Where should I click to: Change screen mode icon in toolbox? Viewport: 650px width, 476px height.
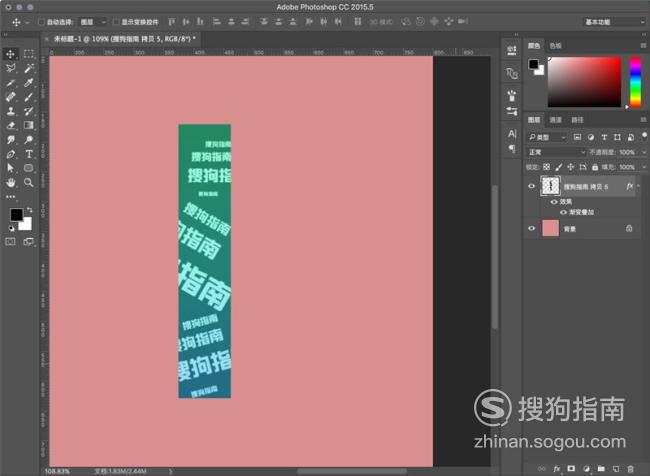click(29, 241)
